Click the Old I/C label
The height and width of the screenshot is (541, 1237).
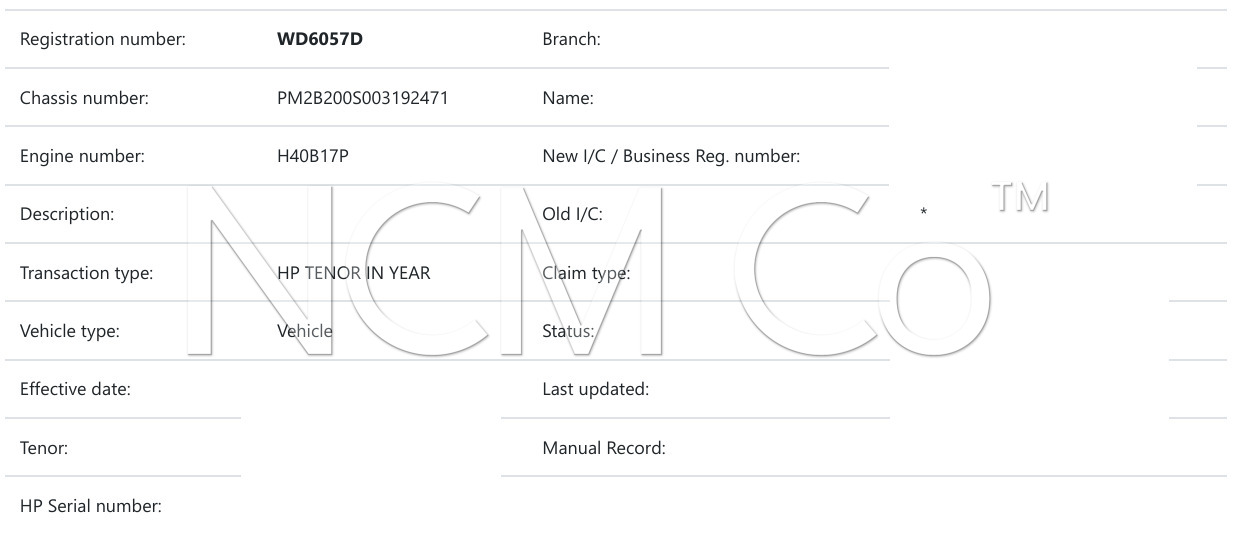572,214
